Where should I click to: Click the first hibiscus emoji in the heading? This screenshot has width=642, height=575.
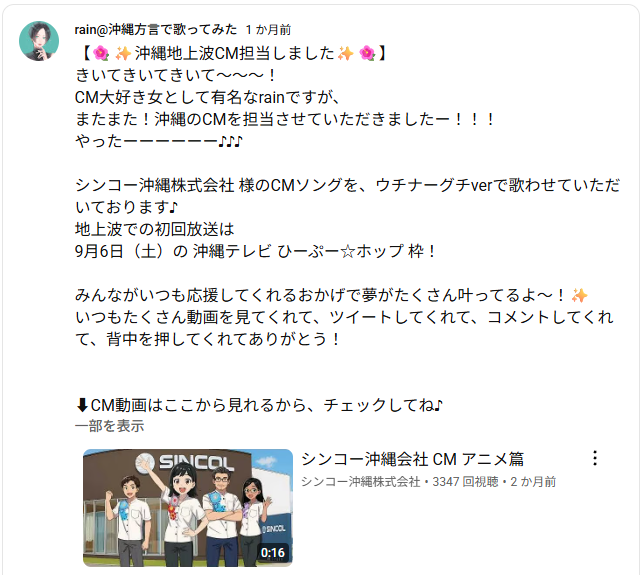101,53
